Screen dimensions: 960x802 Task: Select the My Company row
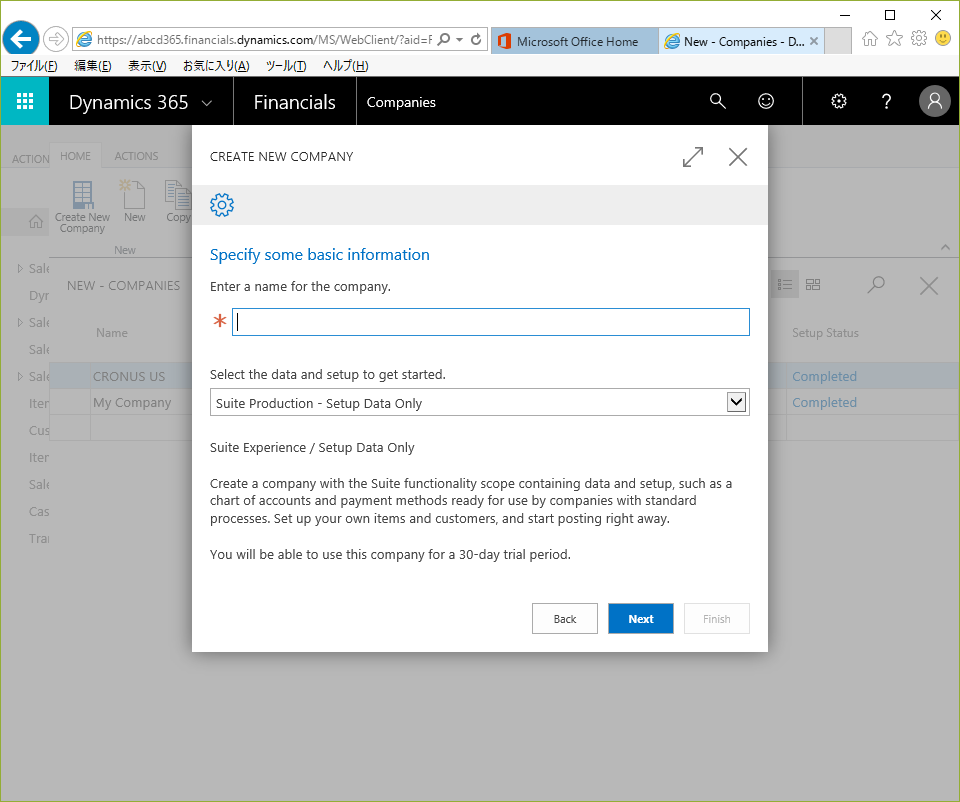(x=132, y=402)
